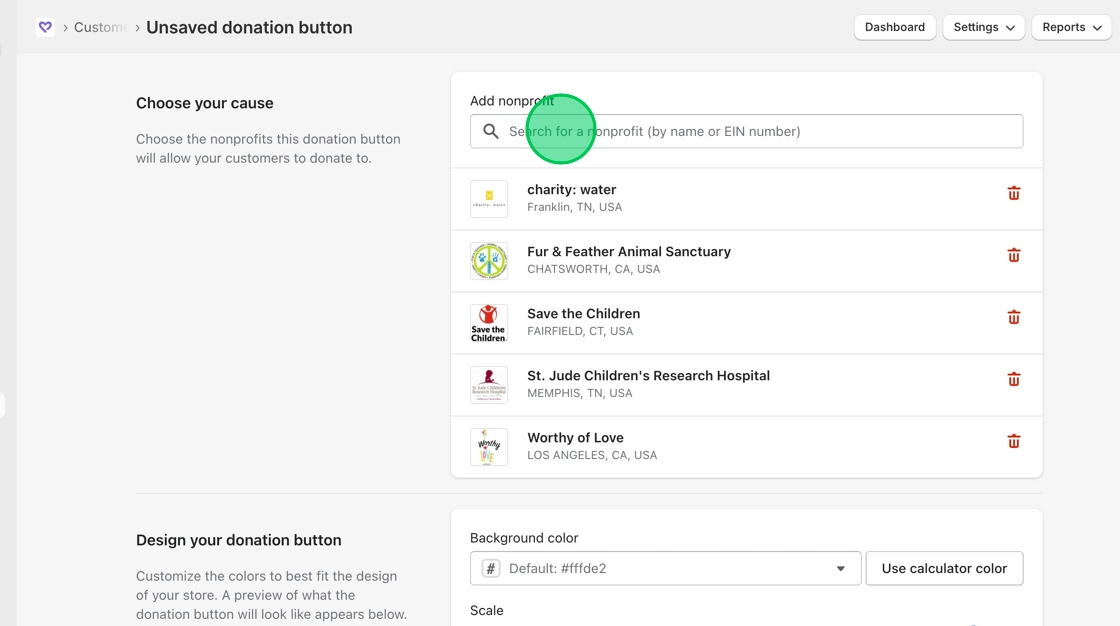Image resolution: width=1120 pixels, height=626 pixels.
Task: Select the Save the Children name
Action: click(x=584, y=314)
